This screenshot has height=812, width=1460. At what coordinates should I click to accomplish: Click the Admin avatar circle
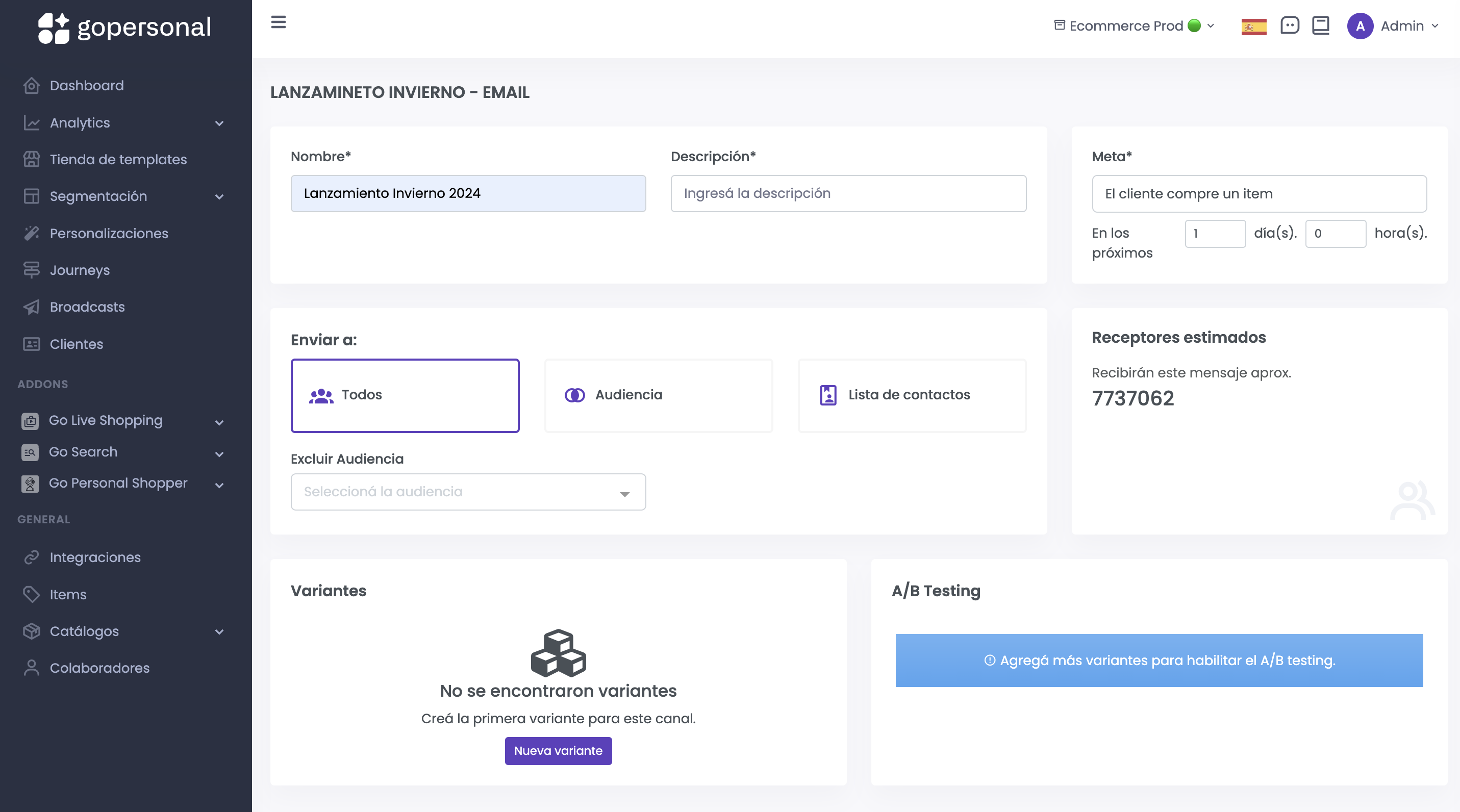(x=1360, y=26)
